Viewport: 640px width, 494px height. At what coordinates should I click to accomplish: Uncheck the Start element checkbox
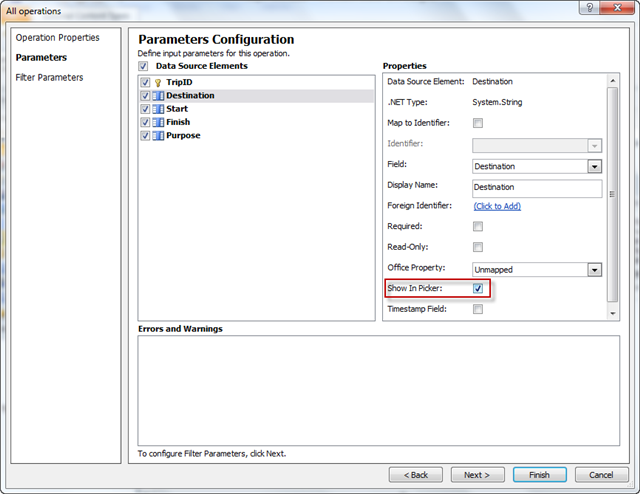pyautogui.click(x=145, y=109)
